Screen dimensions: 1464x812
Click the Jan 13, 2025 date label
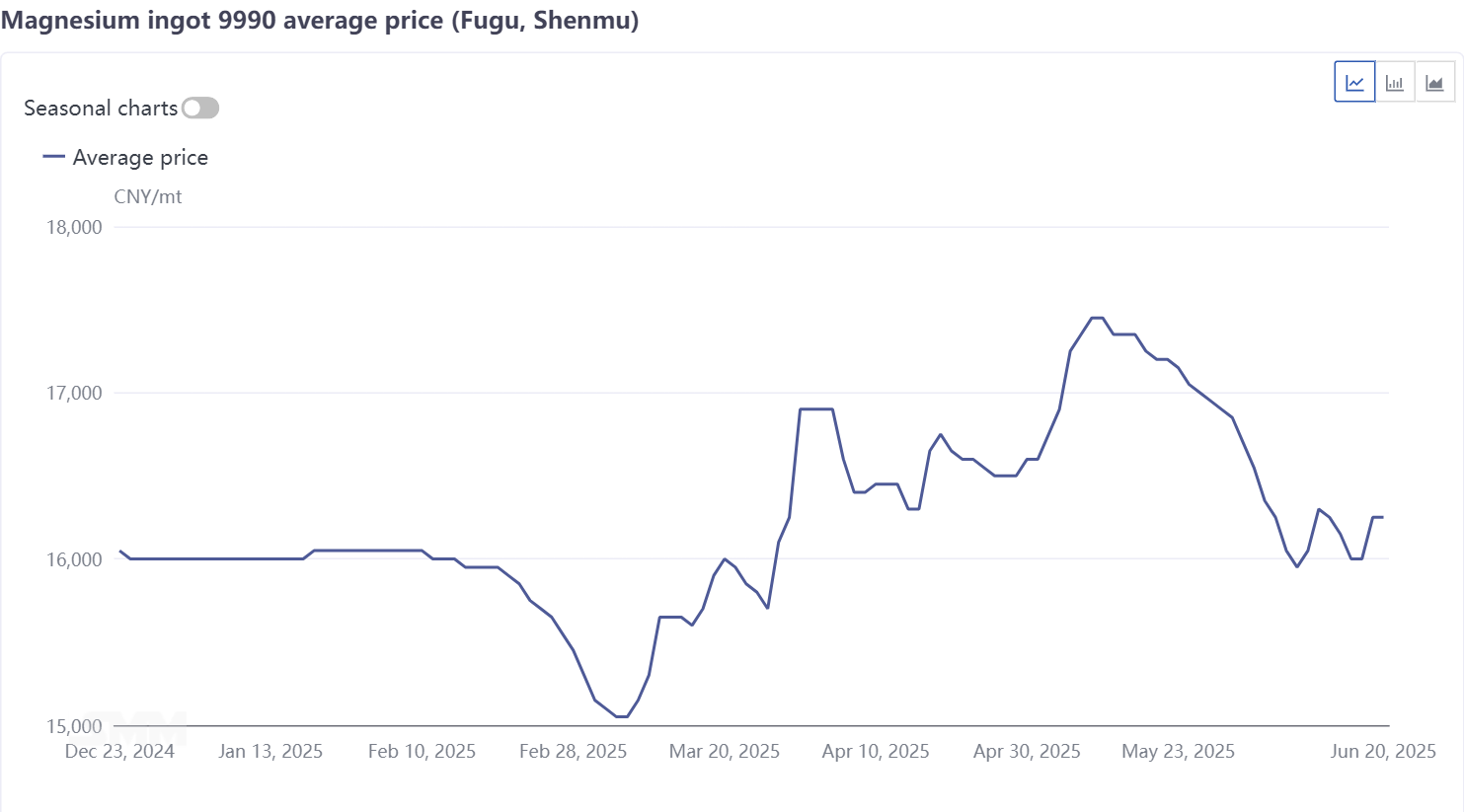pos(270,751)
